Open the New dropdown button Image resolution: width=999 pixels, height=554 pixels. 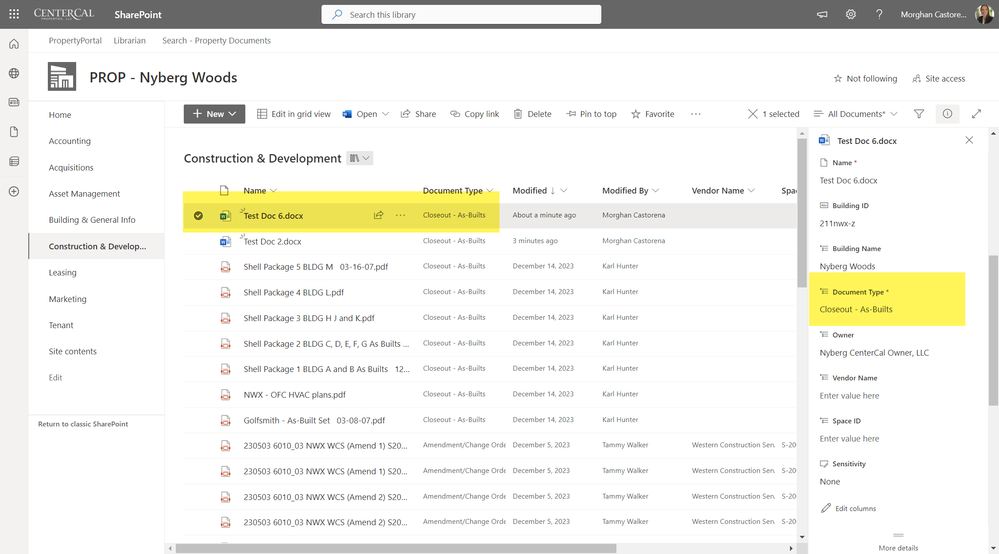click(214, 114)
